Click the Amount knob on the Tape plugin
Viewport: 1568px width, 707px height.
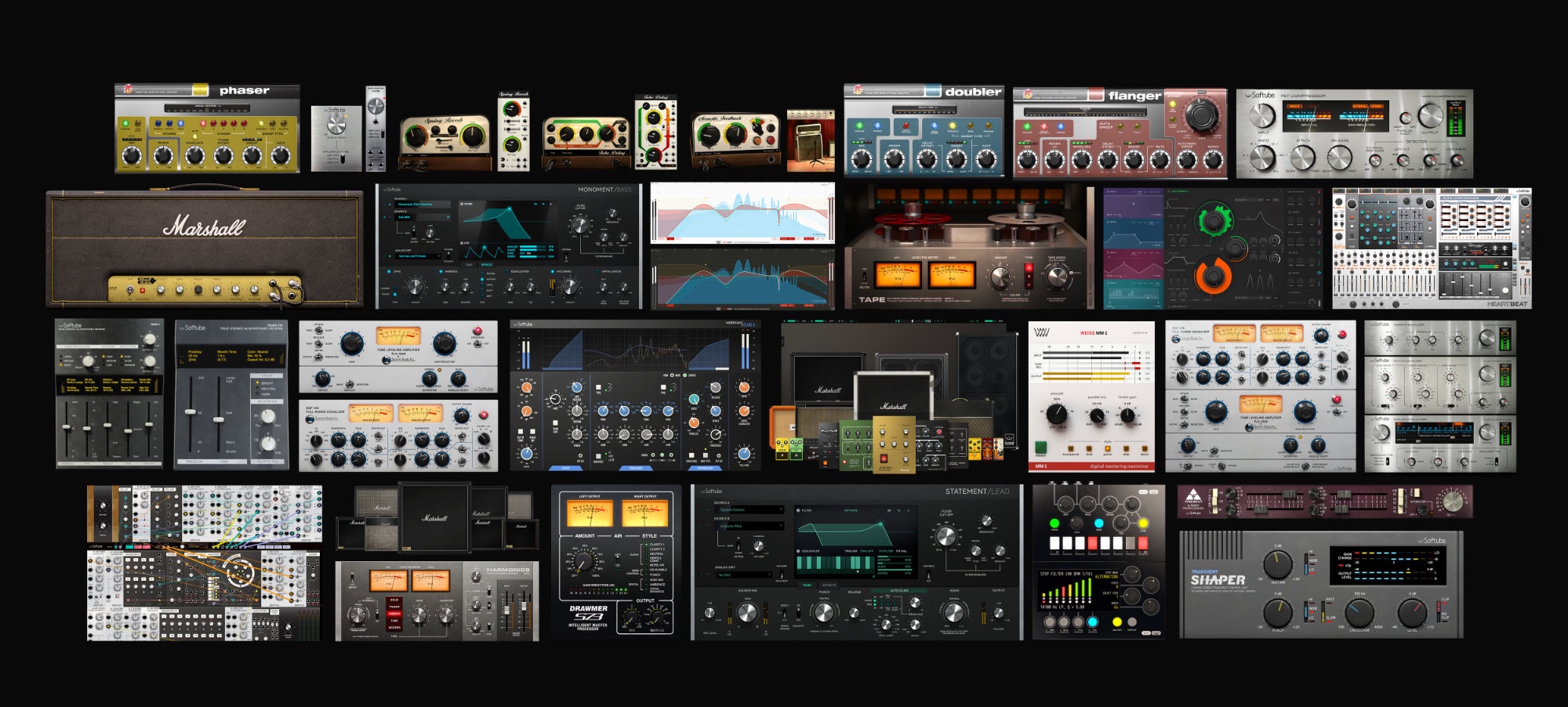coord(1000,277)
